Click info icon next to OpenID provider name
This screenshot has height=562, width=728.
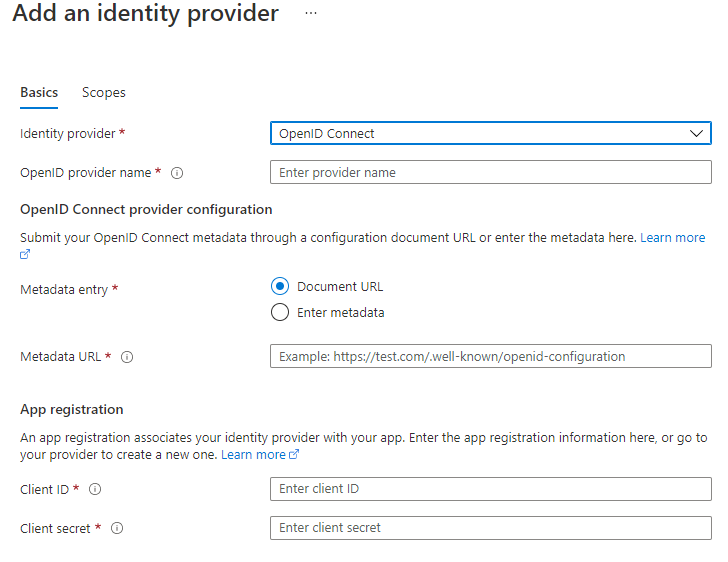pyautogui.click(x=177, y=173)
